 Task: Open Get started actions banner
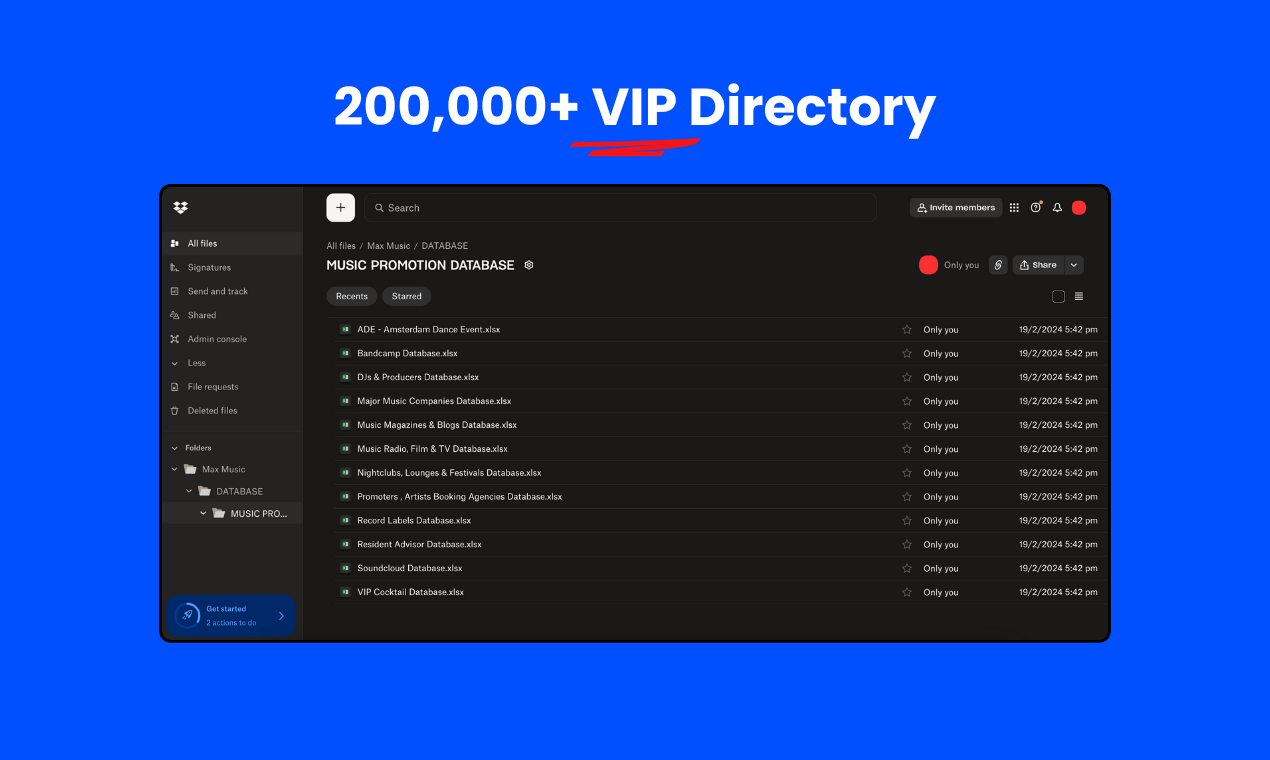click(x=231, y=616)
